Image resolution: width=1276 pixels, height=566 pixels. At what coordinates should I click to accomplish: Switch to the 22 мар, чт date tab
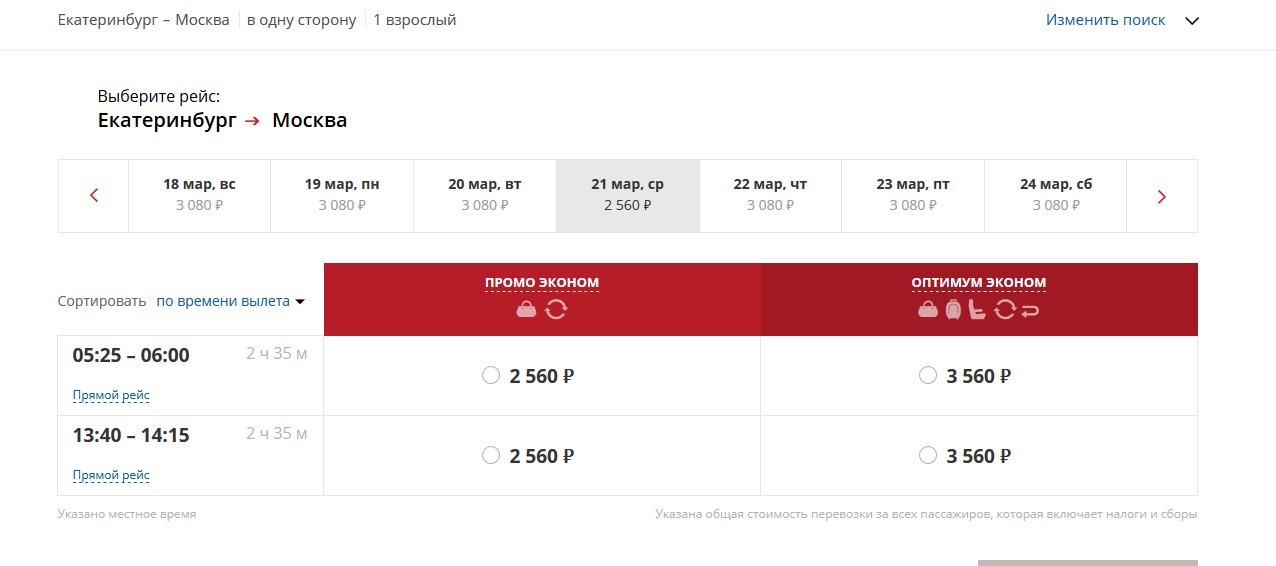pyautogui.click(x=770, y=196)
